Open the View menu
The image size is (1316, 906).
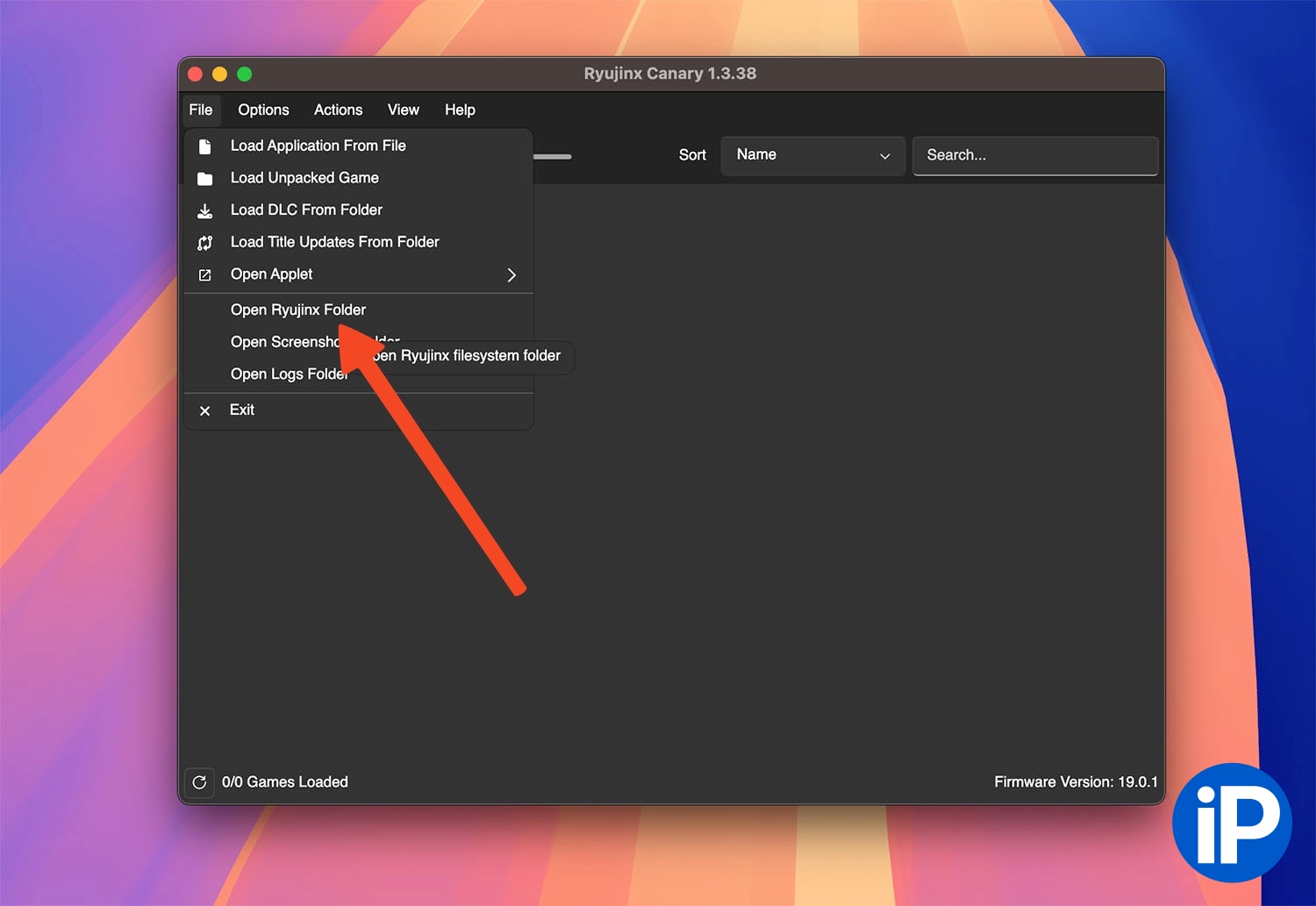[x=404, y=110]
